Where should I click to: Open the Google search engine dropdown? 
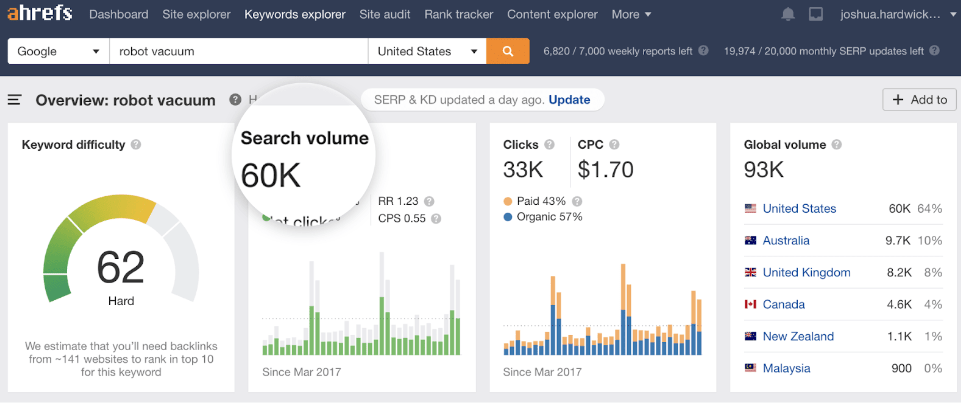[x=58, y=51]
